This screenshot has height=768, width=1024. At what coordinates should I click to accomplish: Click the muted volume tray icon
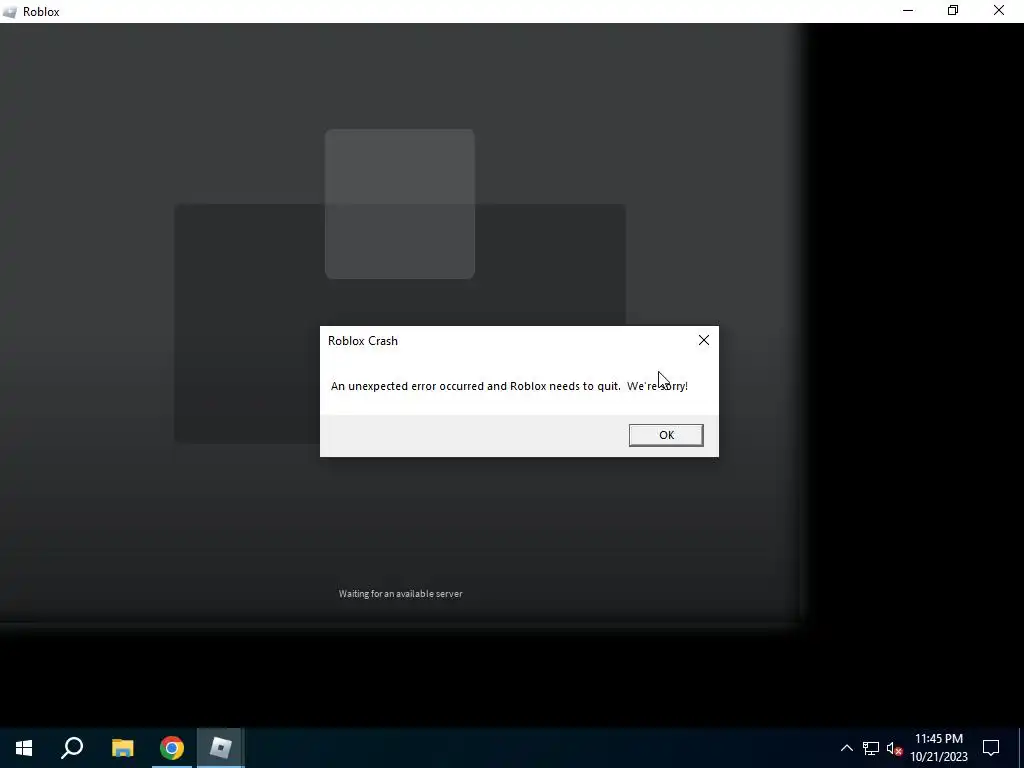pyautogui.click(x=894, y=748)
